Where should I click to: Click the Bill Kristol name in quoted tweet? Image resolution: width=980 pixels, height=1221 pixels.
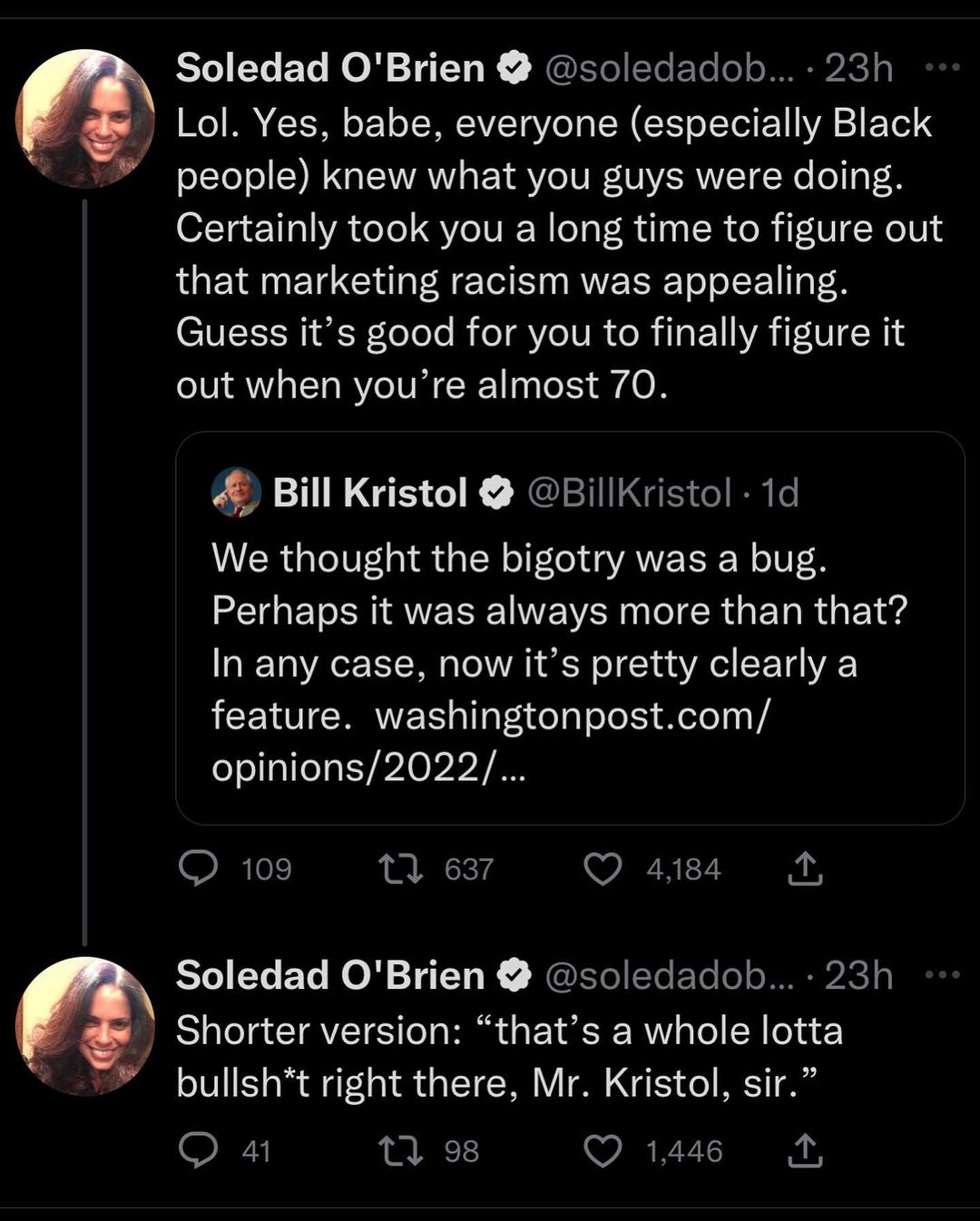pos(369,493)
